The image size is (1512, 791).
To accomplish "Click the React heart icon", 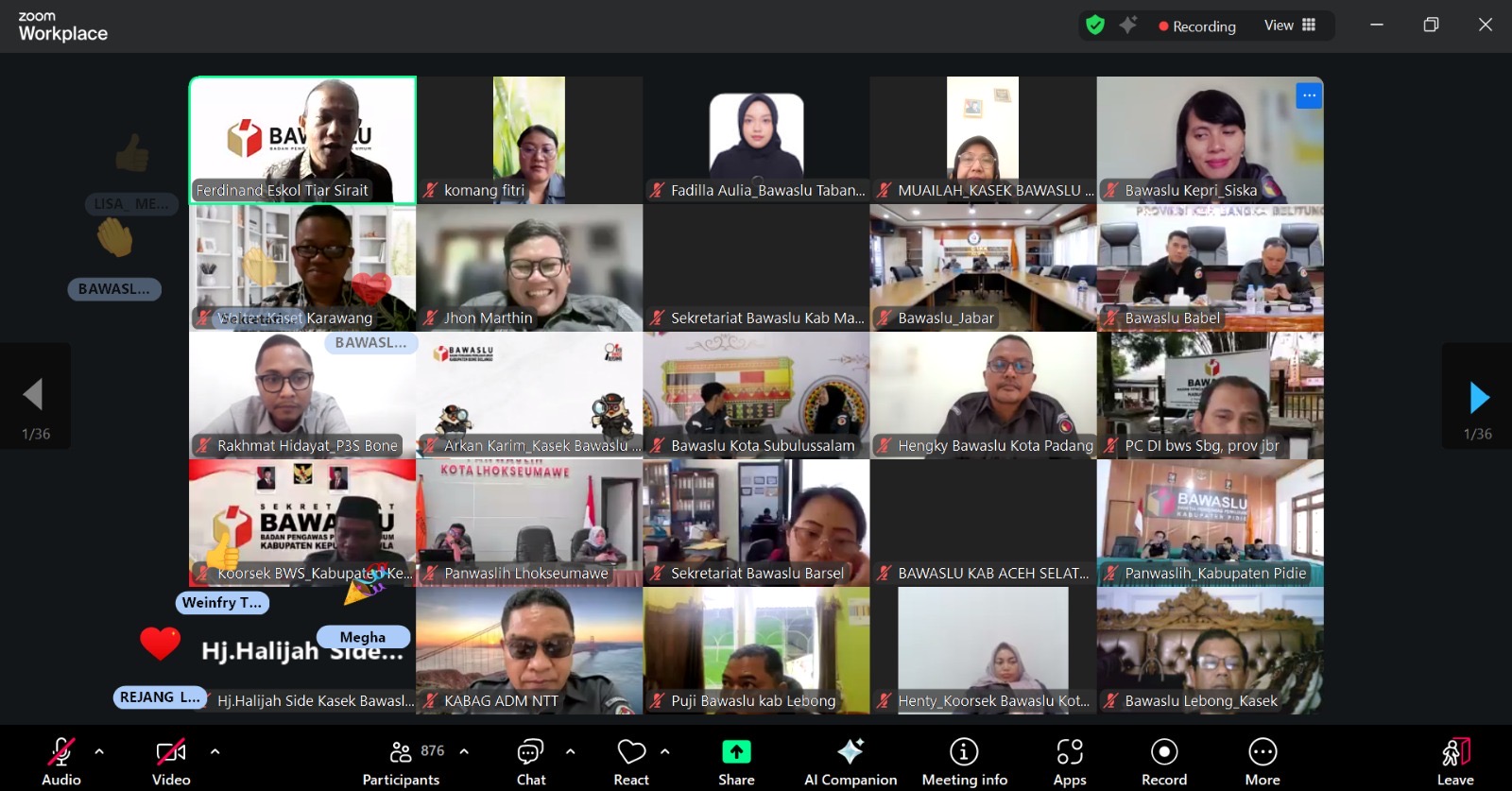I will (630, 752).
